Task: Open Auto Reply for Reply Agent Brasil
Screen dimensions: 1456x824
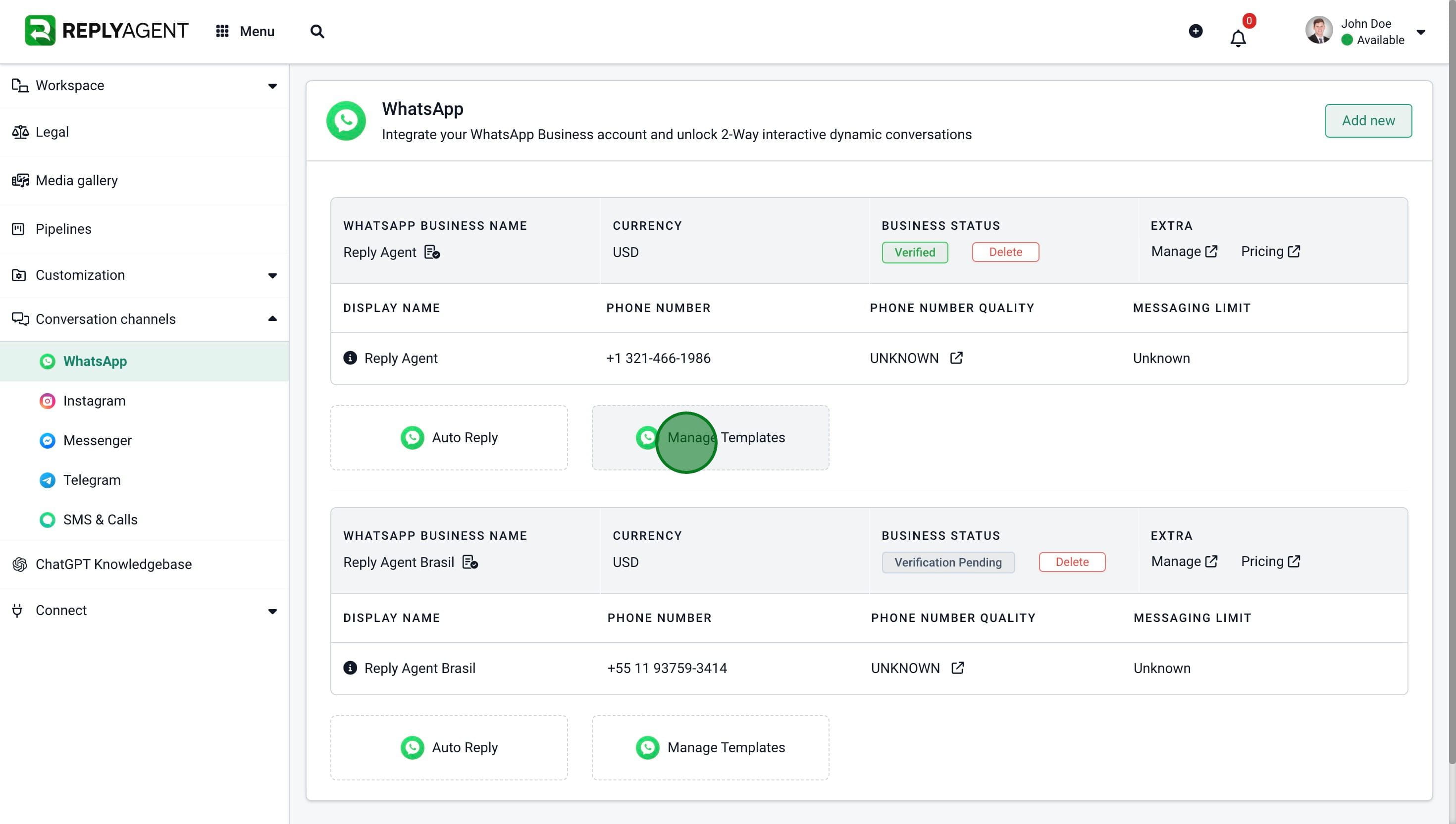Action: [x=449, y=748]
